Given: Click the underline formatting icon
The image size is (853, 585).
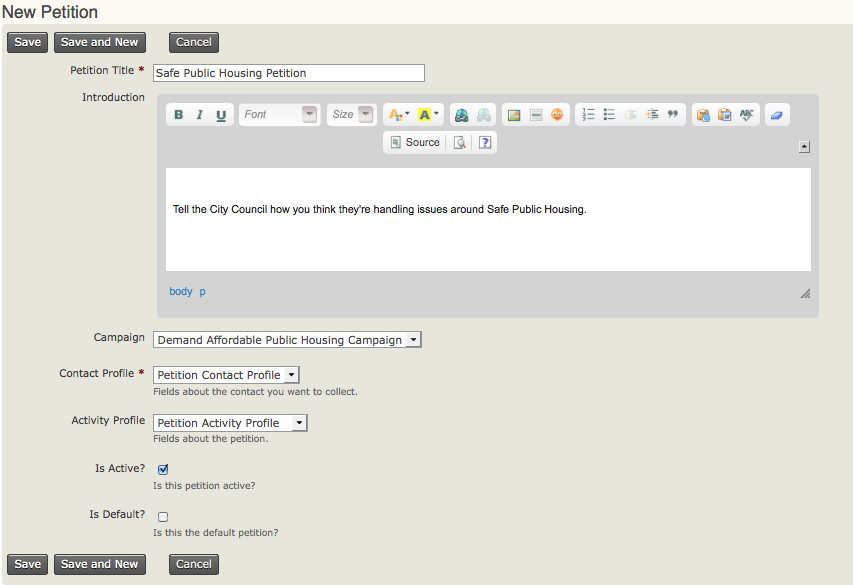Looking at the screenshot, I should 221,115.
